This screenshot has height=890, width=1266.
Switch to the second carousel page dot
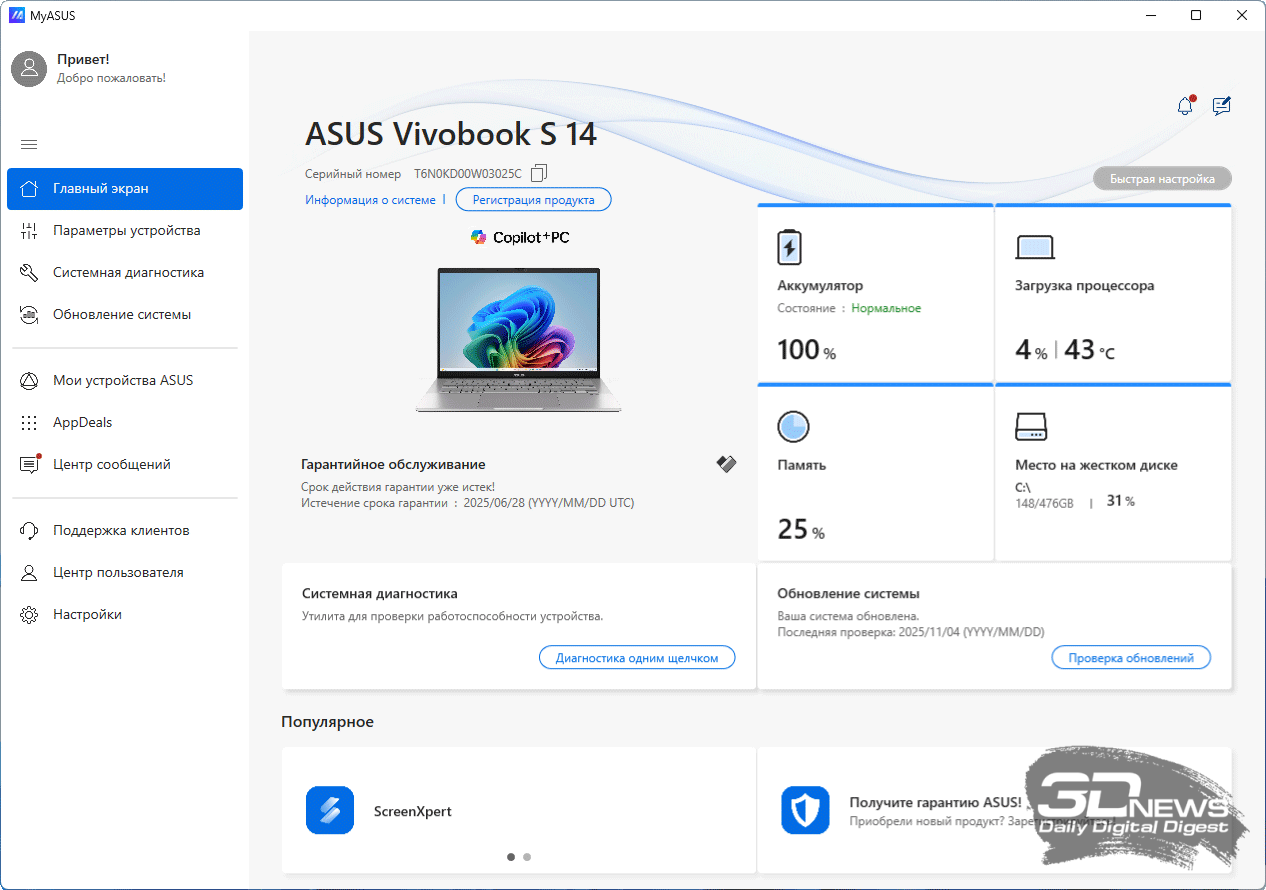[527, 857]
